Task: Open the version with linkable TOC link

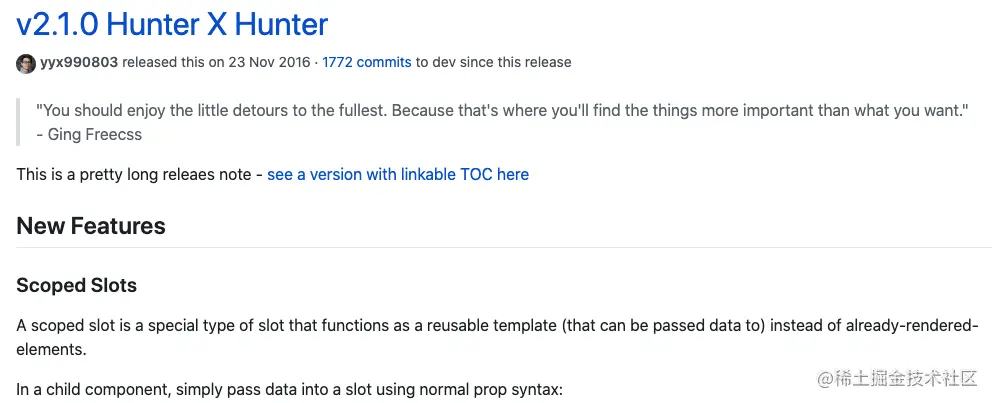Action: pos(398,175)
